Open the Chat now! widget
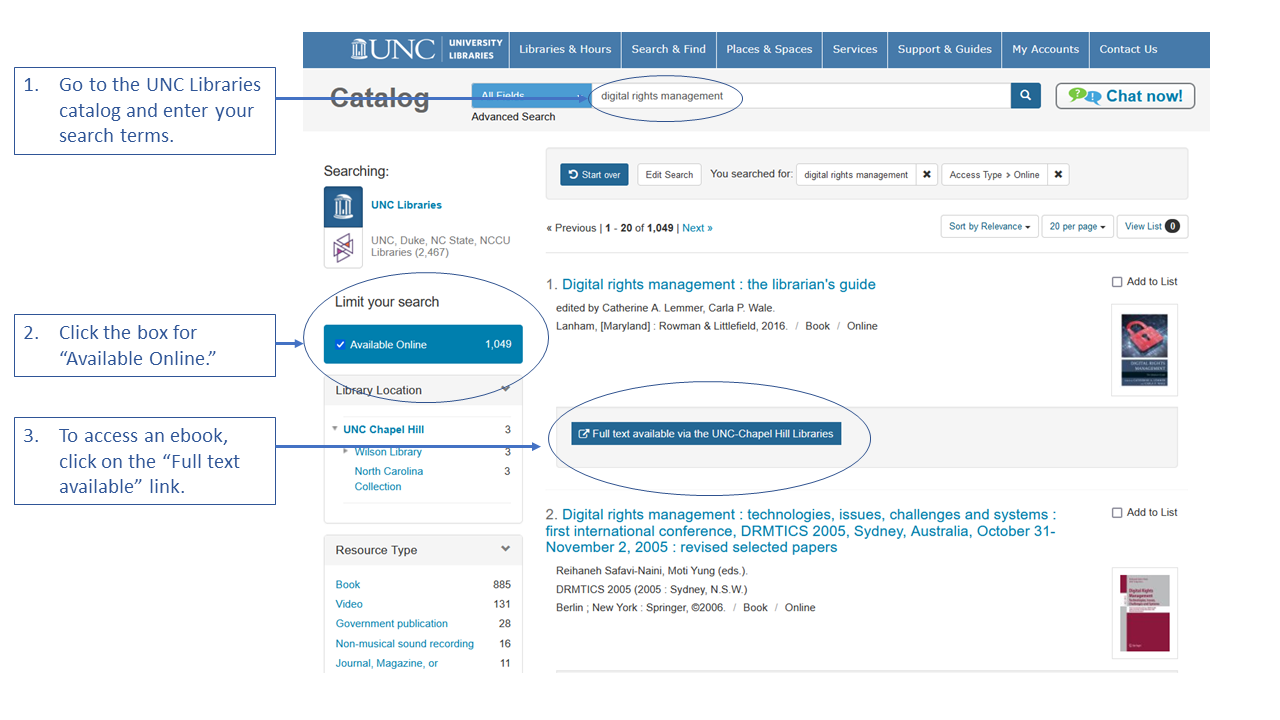 click(1125, 96)
